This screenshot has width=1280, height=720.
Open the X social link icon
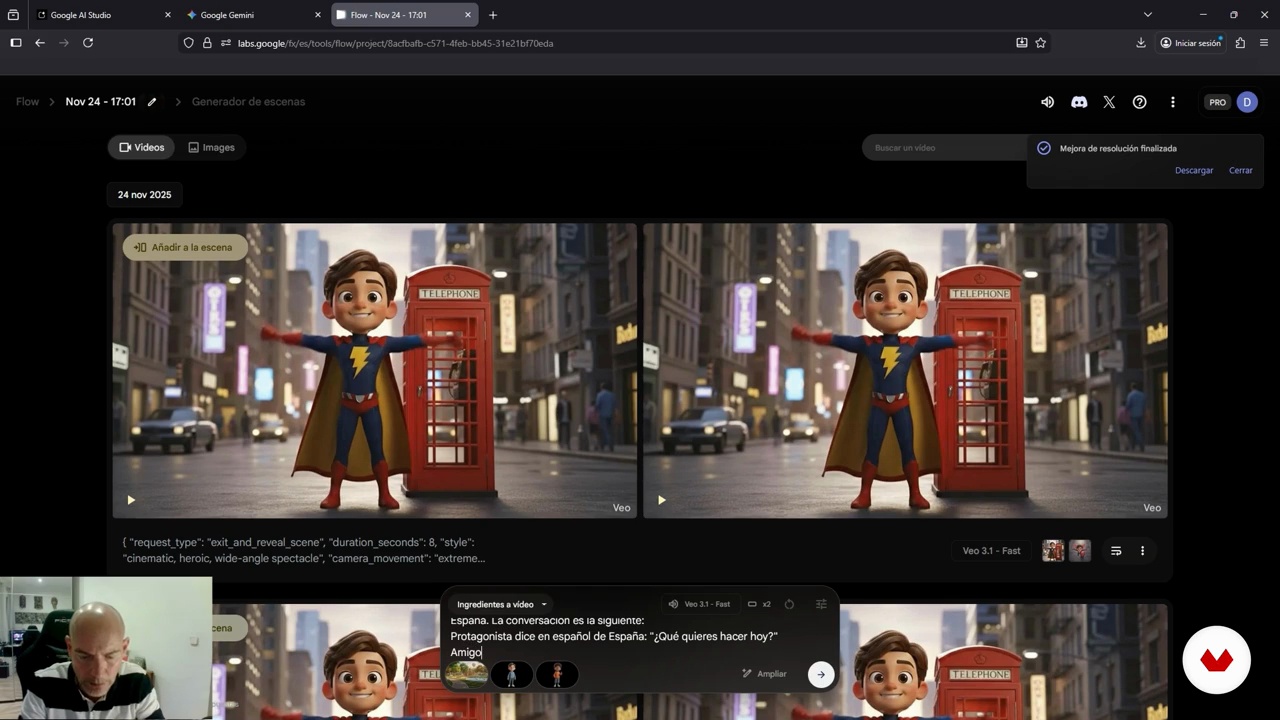1109,102
